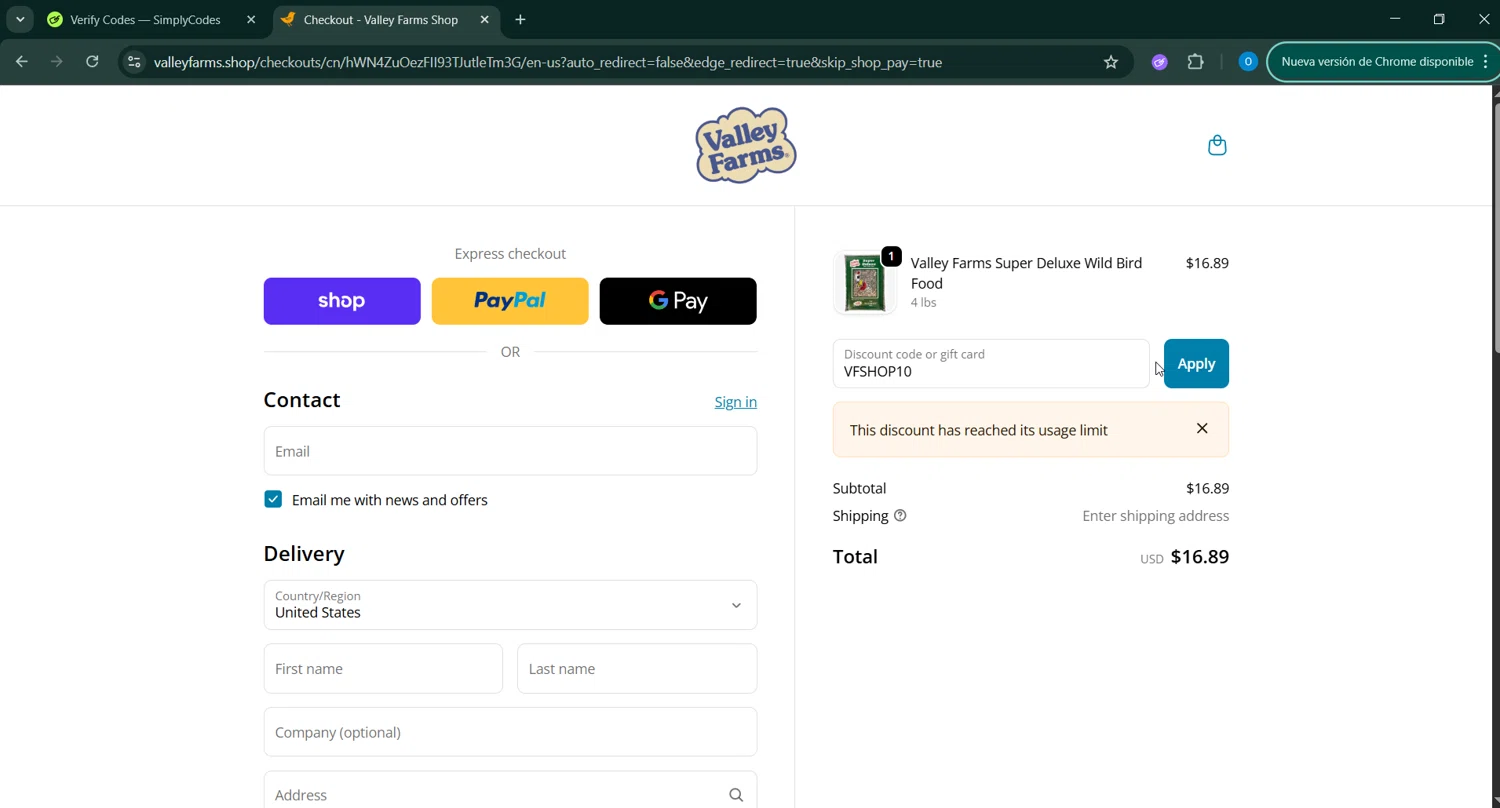This screenshot has height=808, width=1500.
Task: Go back to the previous page
Action: point(22,62)
